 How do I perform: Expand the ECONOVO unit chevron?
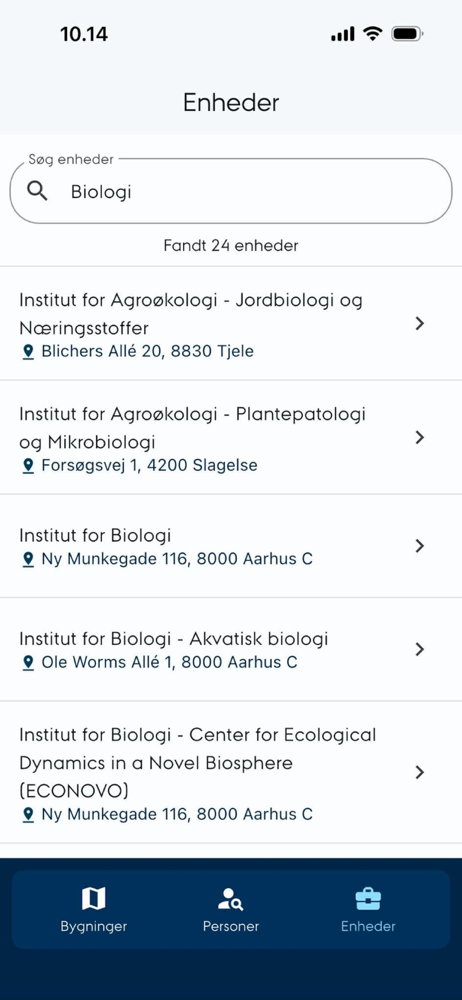point(419,772)
